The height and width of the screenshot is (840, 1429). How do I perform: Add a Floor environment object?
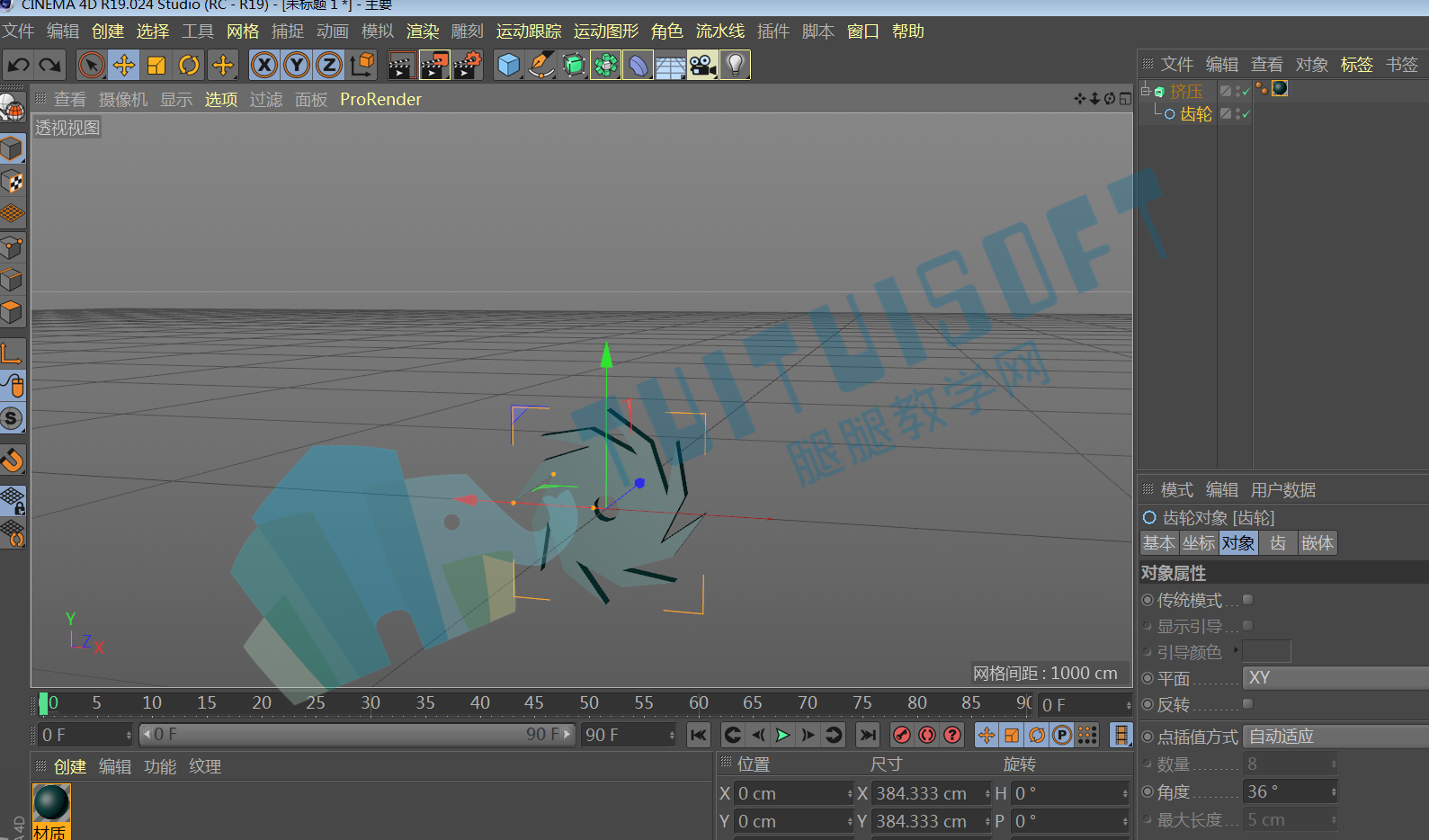670,65
